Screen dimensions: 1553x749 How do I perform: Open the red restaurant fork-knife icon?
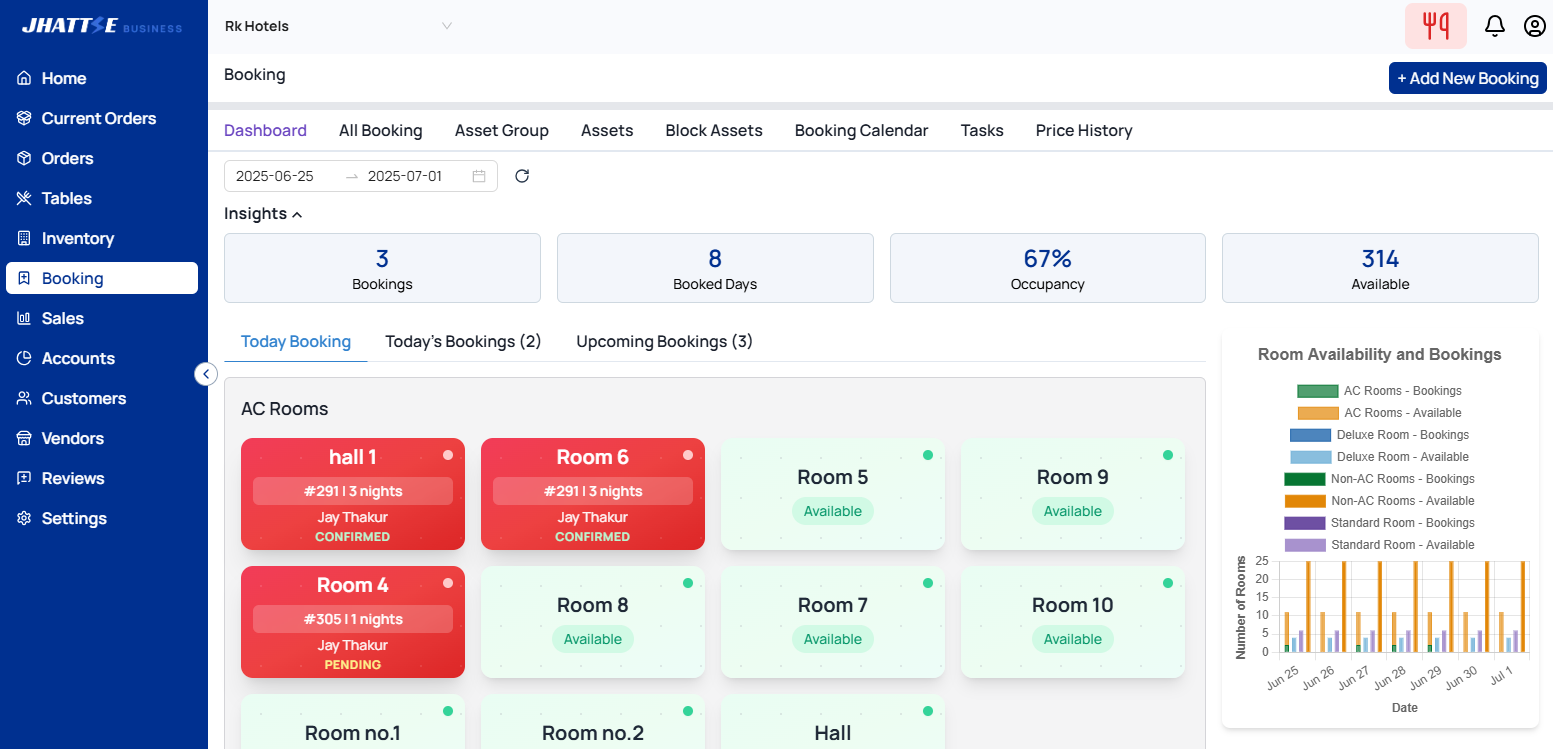pyautogui.click(x=1436, y=26)
